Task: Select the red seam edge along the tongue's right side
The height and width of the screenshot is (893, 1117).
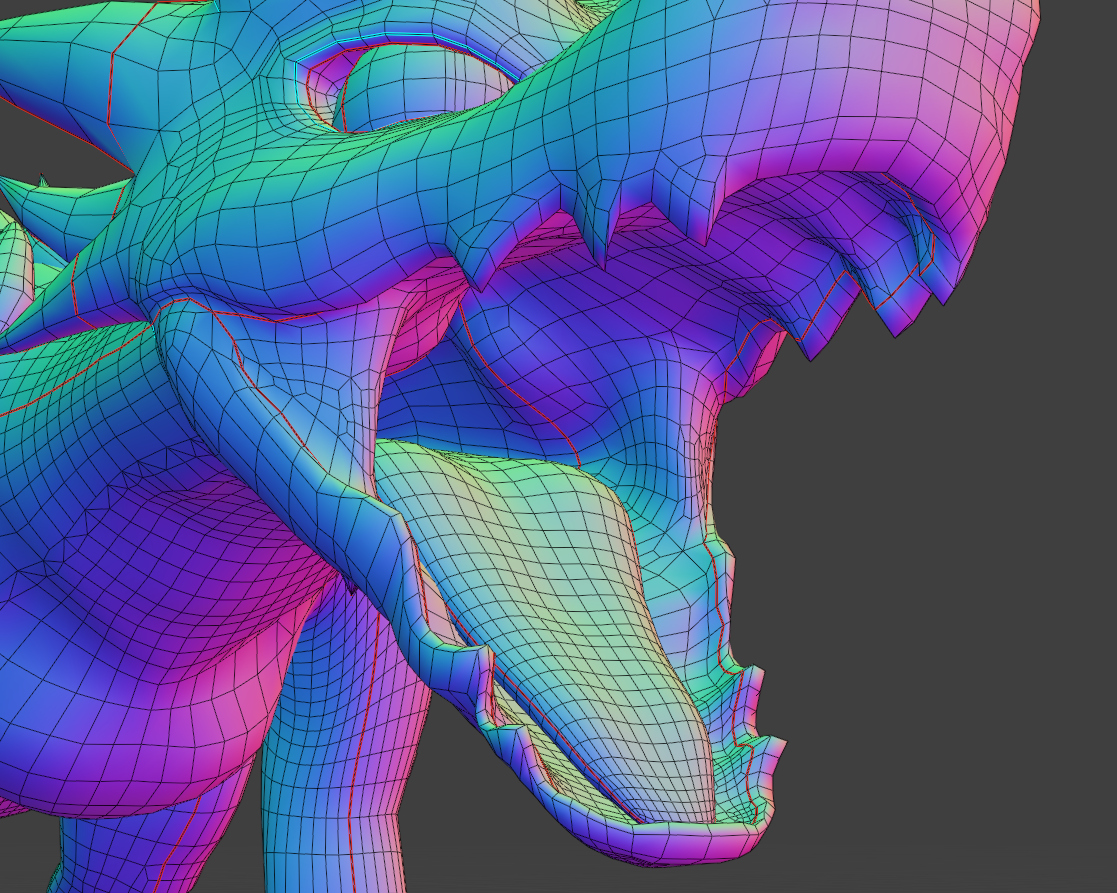Action: (638, 560)
